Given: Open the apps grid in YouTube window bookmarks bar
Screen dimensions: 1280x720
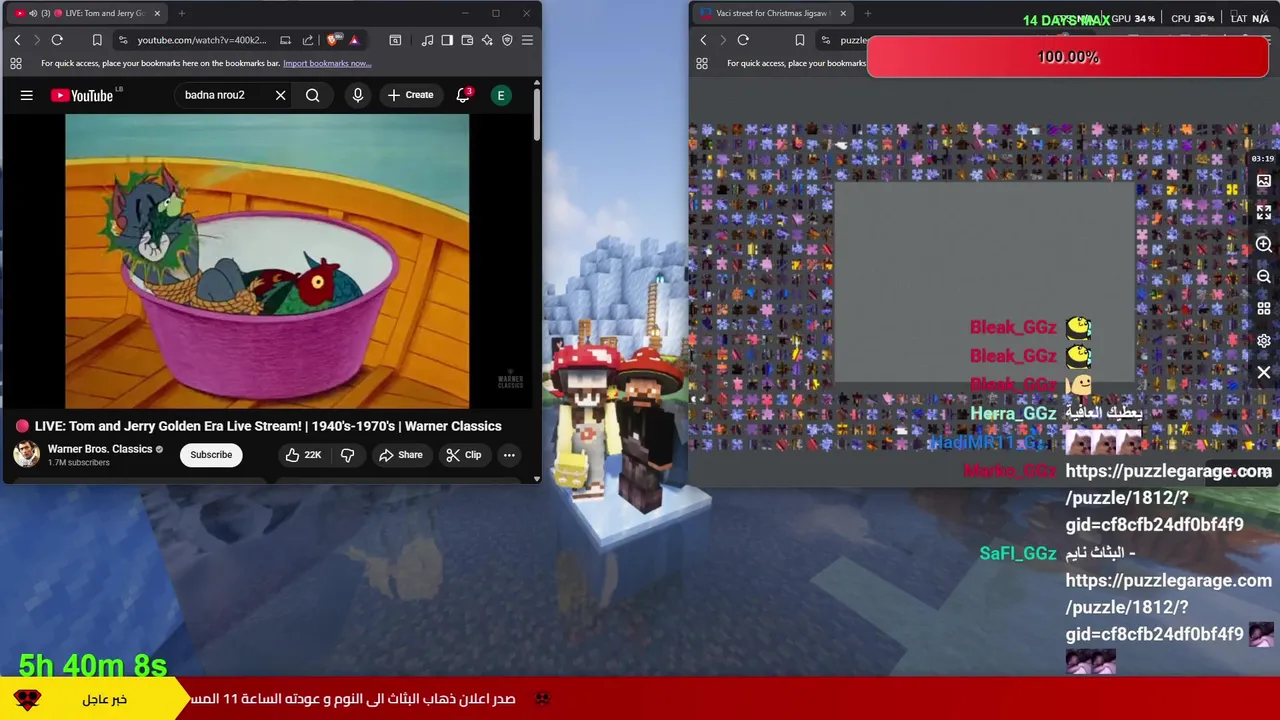Looking at the screenshot, I should coord(16,63).
